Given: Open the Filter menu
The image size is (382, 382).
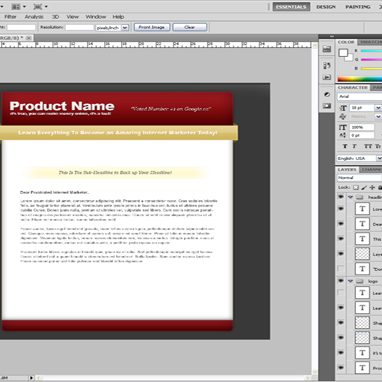Looking at the screenshot, I should click(10, 17).
